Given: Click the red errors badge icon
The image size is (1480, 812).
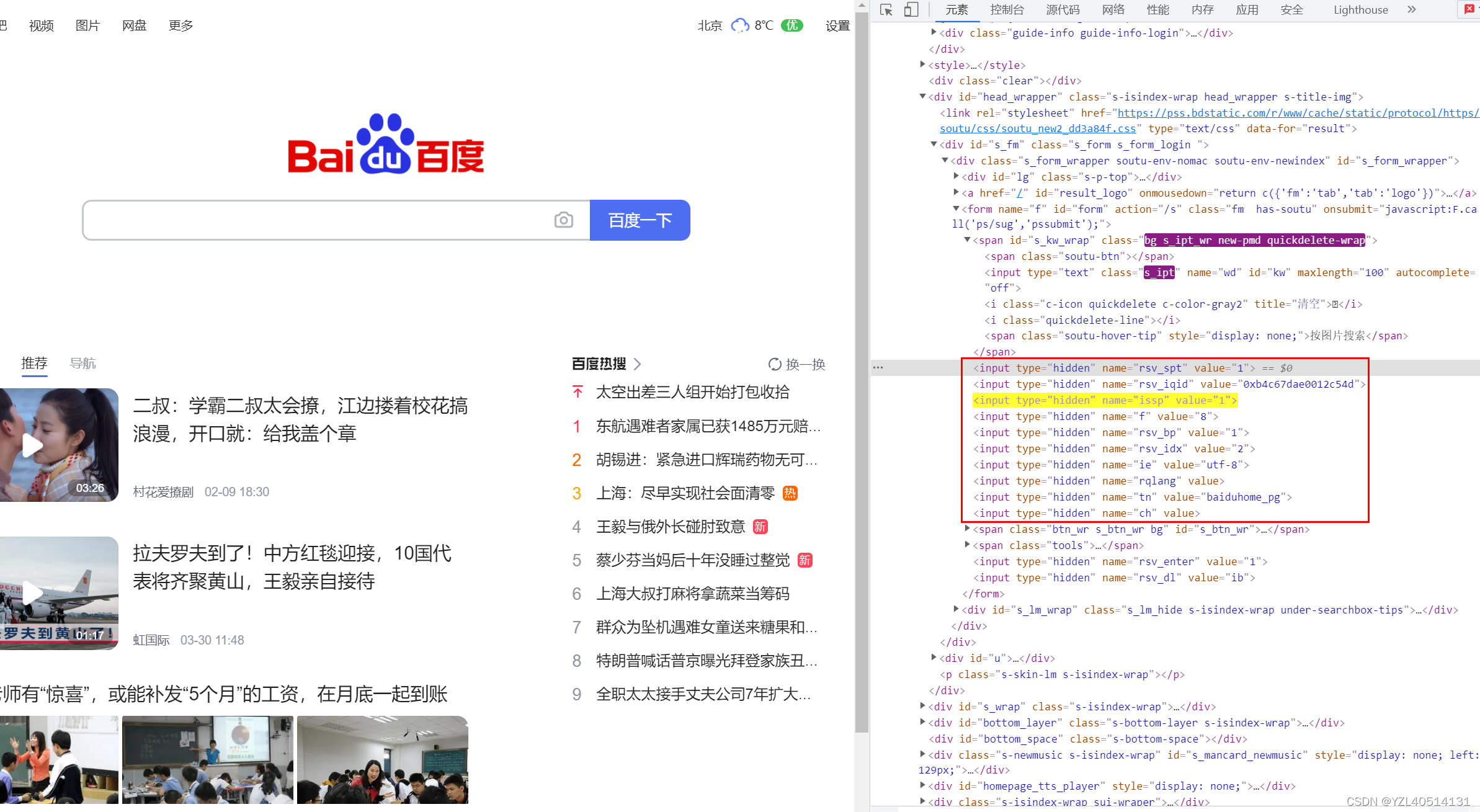Looking at the screenshot, I should pos(1469,9).
